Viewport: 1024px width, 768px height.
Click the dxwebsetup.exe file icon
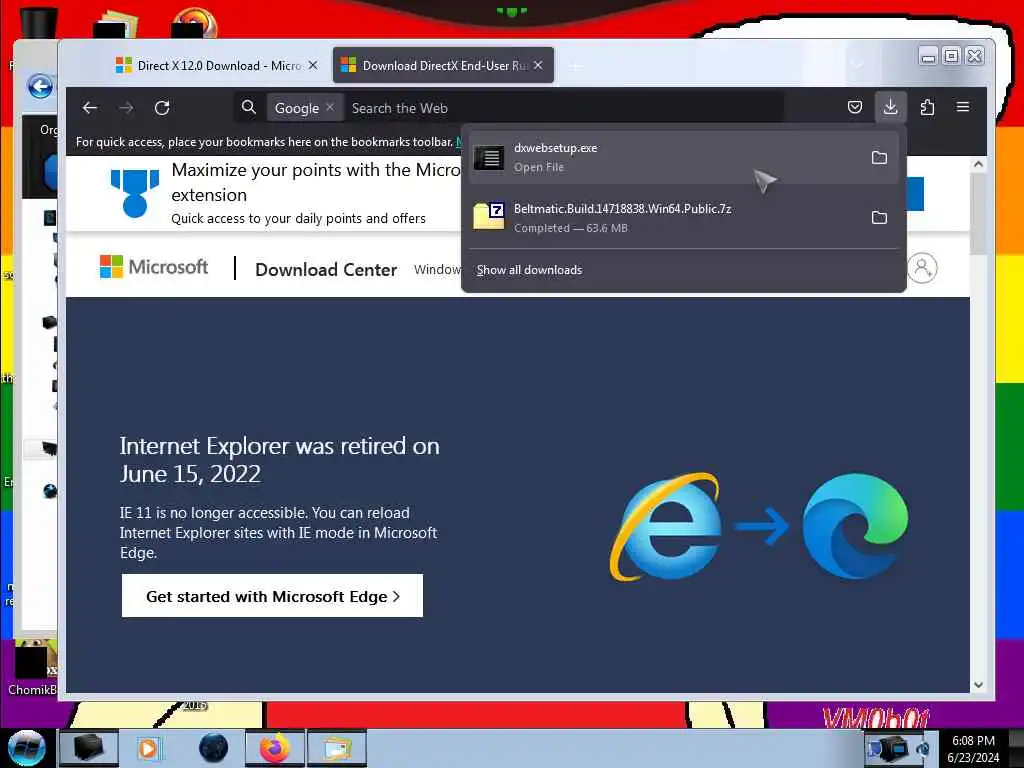pos(488,157)
